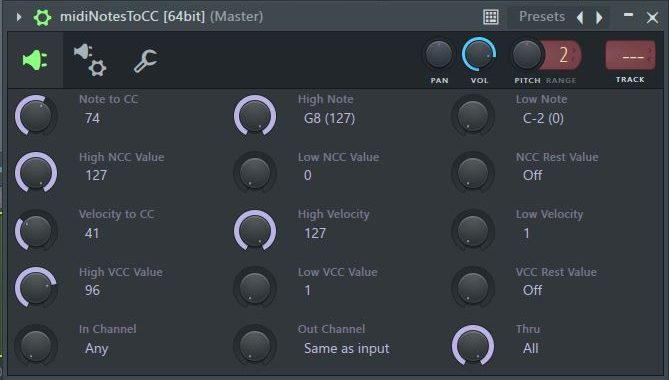This screenshot has width=669, height=380.
Task: Click the Note to CC knob
Action: (x=36, y=116)
